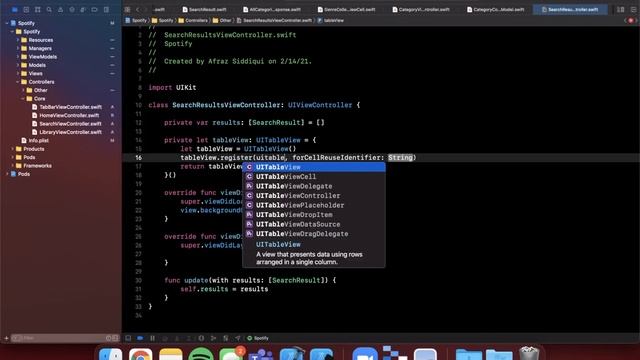The image size is (640, 360).
Task: Expand the Managers folder
Action: click(x=18, y=48)
